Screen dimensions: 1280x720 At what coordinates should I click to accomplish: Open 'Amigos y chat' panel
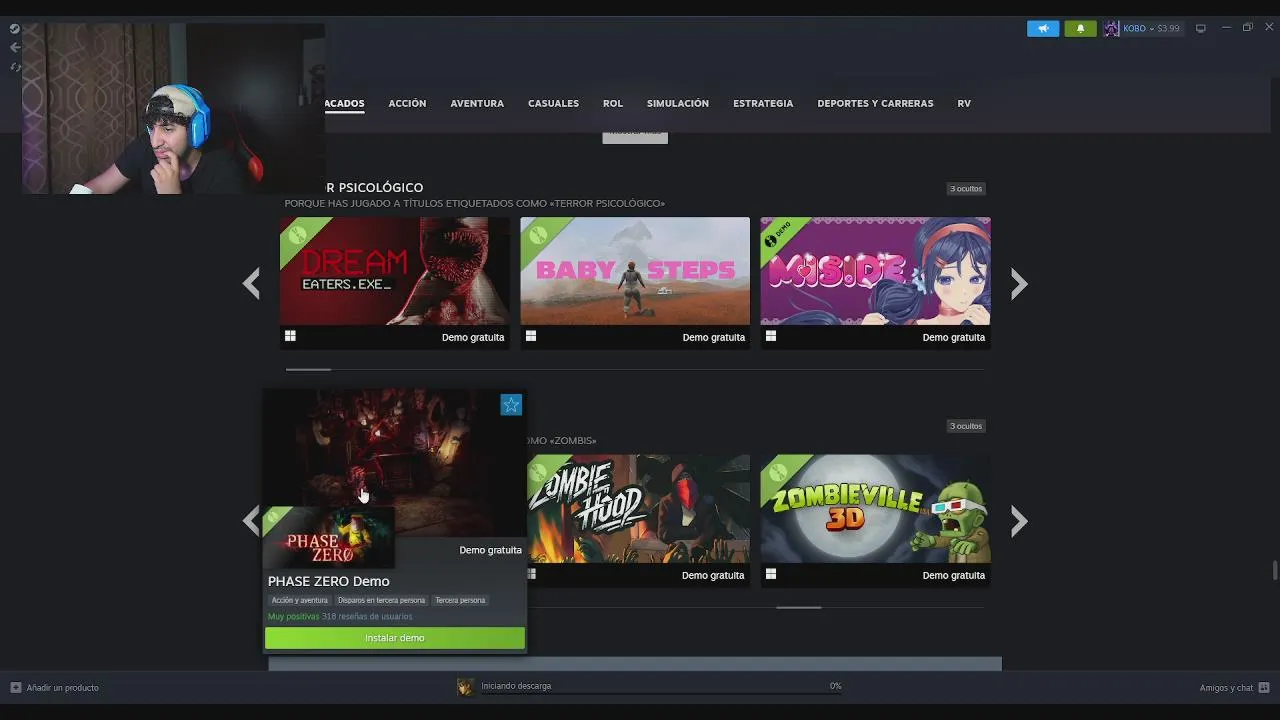(1226, 688)
